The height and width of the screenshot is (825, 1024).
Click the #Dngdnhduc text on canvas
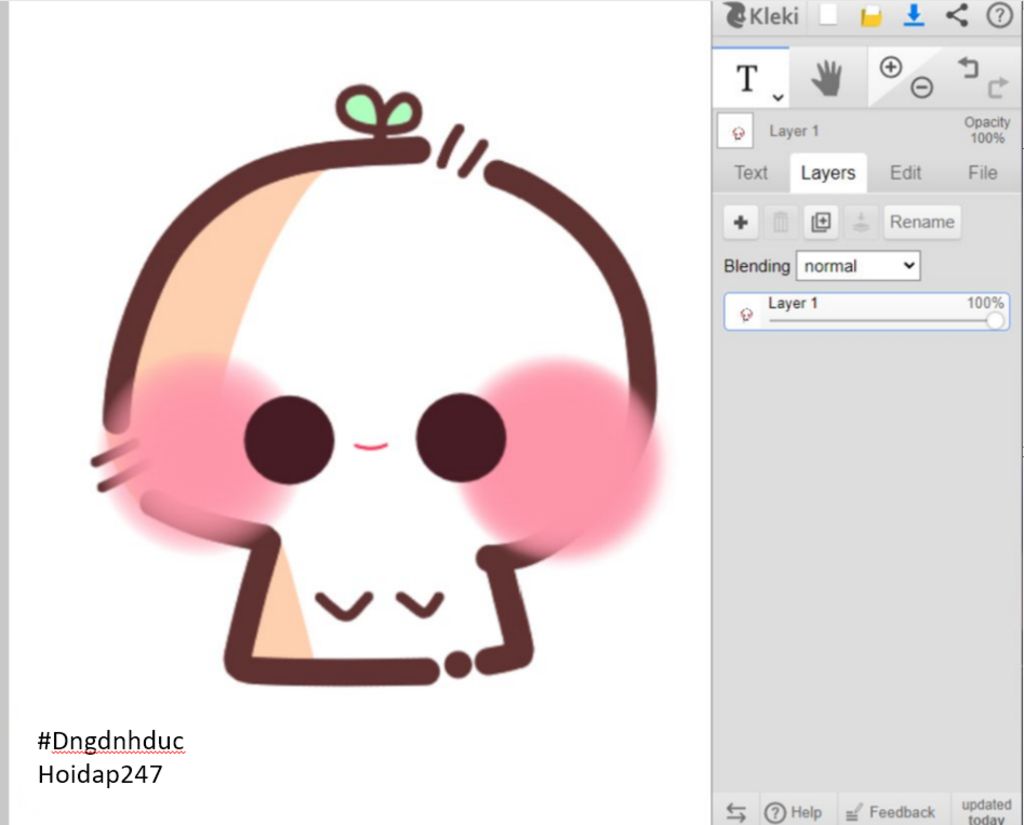pyautogui.click(x=110, y=740)
